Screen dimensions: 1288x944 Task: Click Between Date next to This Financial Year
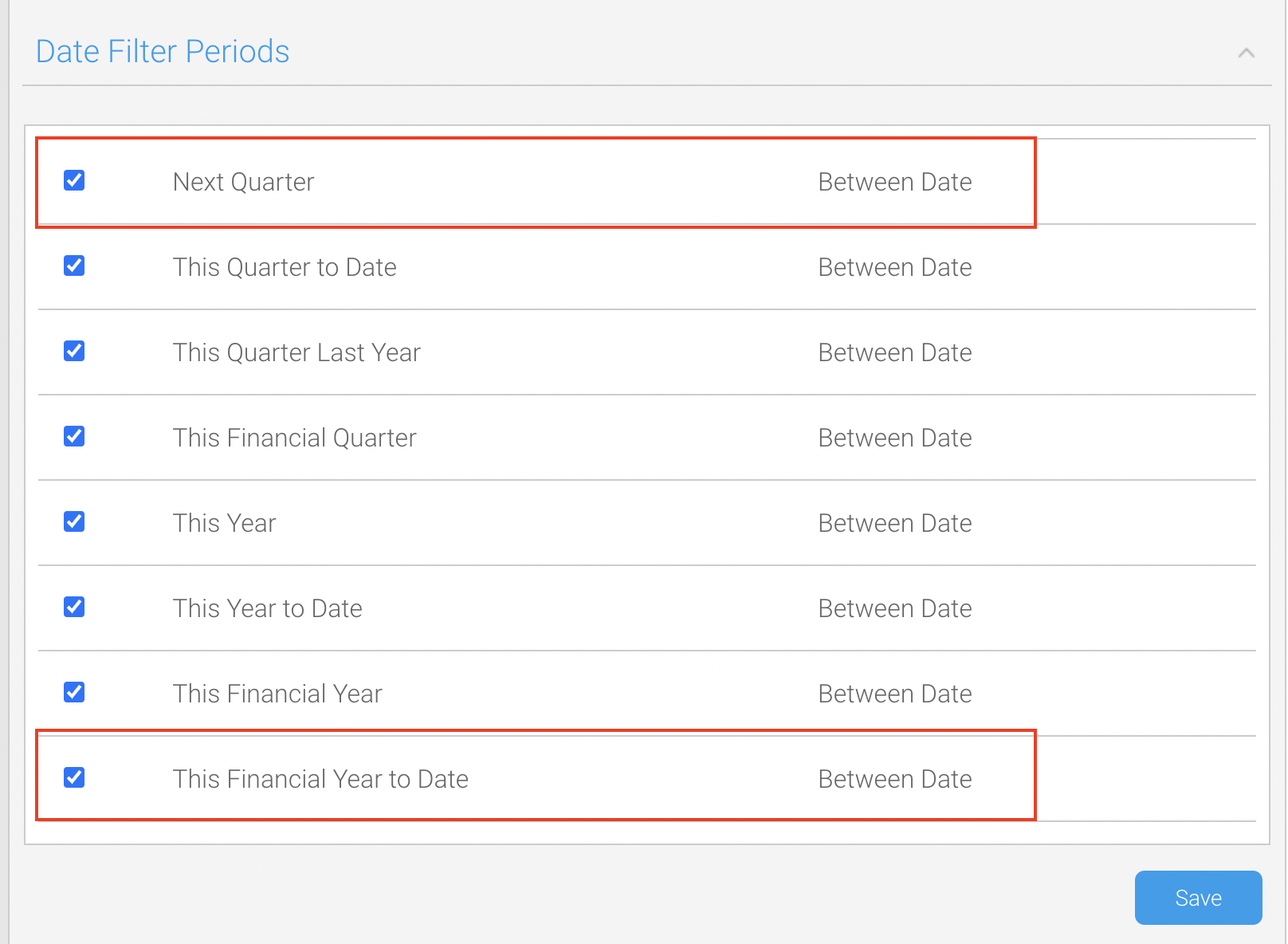pyautogui.click(x=895, y=693)
